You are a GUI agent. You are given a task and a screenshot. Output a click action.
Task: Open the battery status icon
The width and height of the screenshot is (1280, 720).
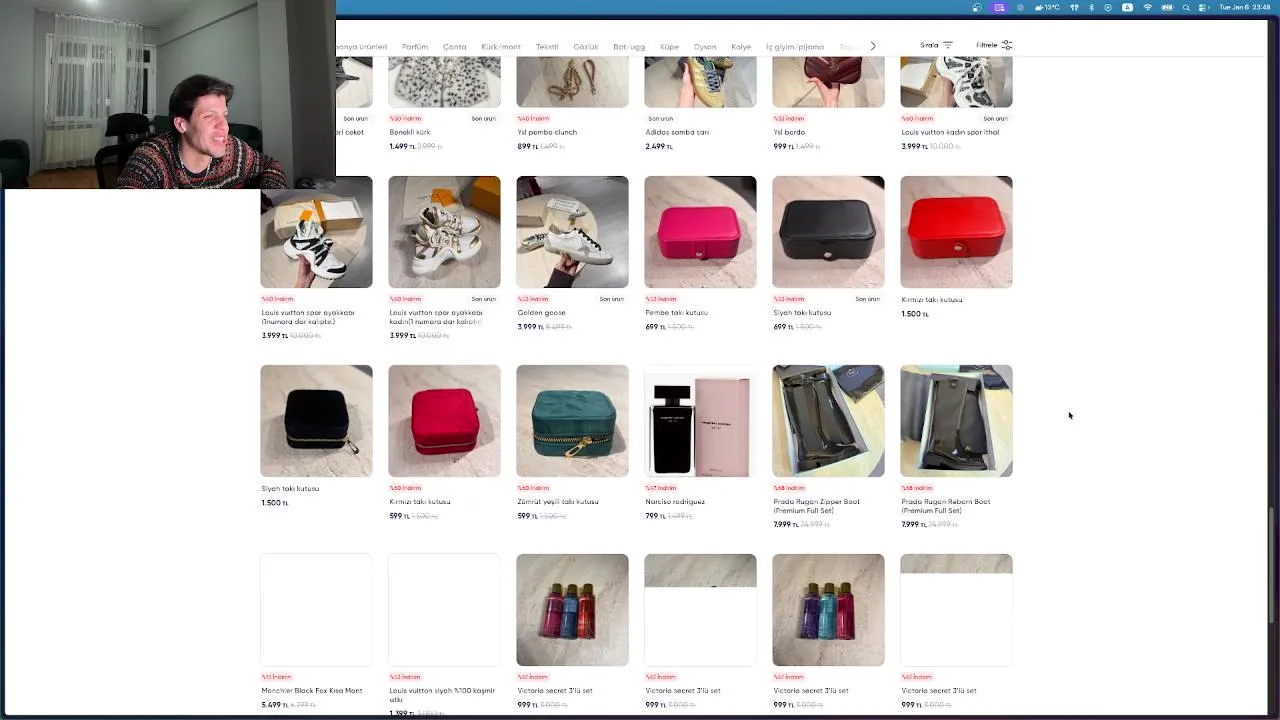tap(1167, 7)
